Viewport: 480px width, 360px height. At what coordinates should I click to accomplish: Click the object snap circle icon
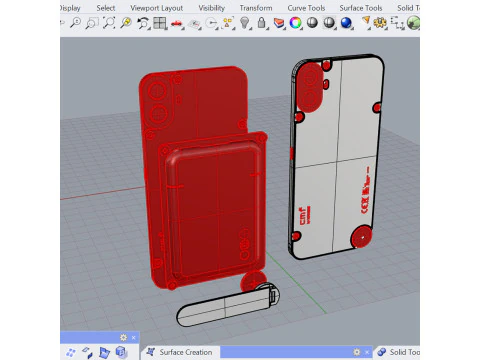tap(211, 23)
